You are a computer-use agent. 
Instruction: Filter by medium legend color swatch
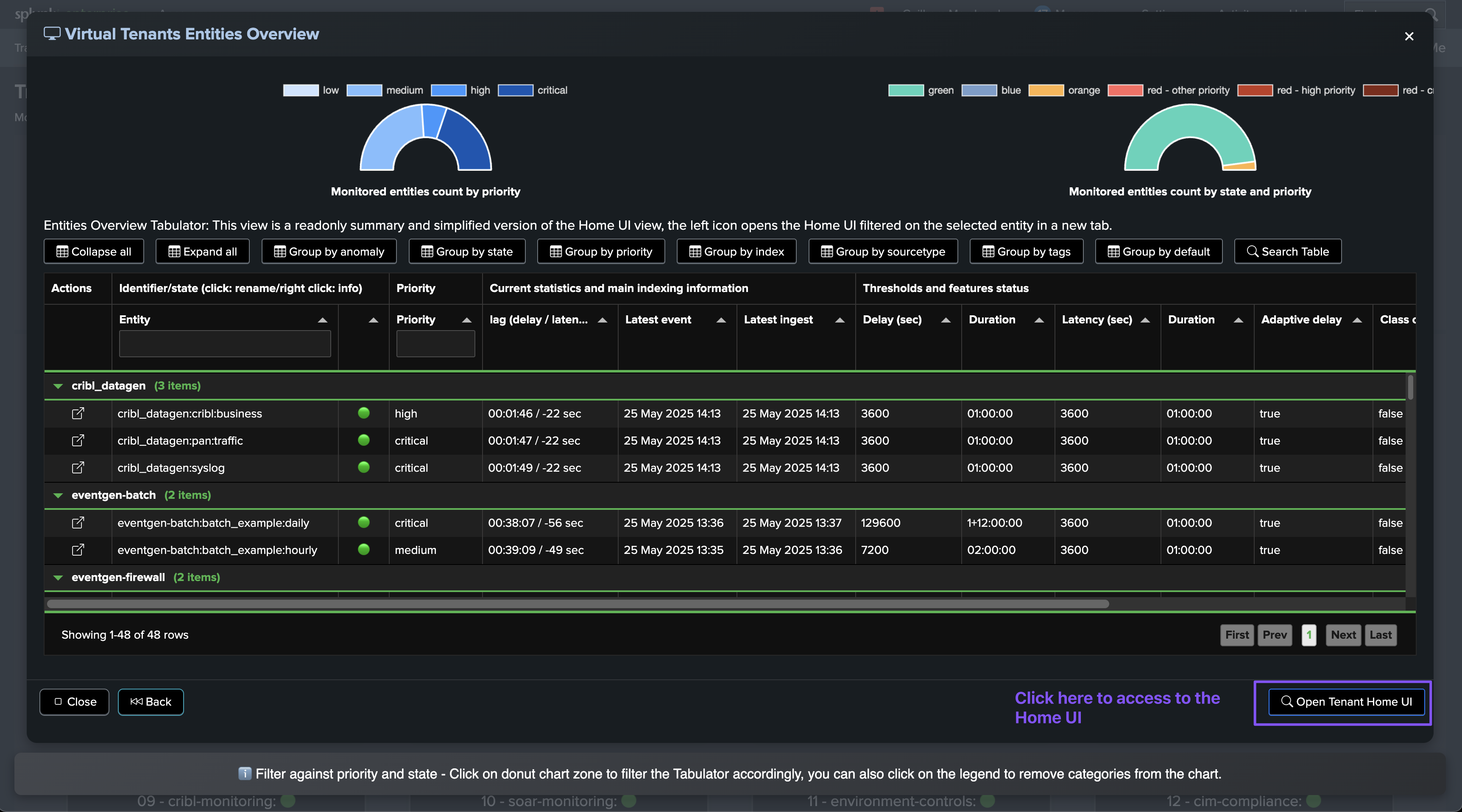coord(364,90)
